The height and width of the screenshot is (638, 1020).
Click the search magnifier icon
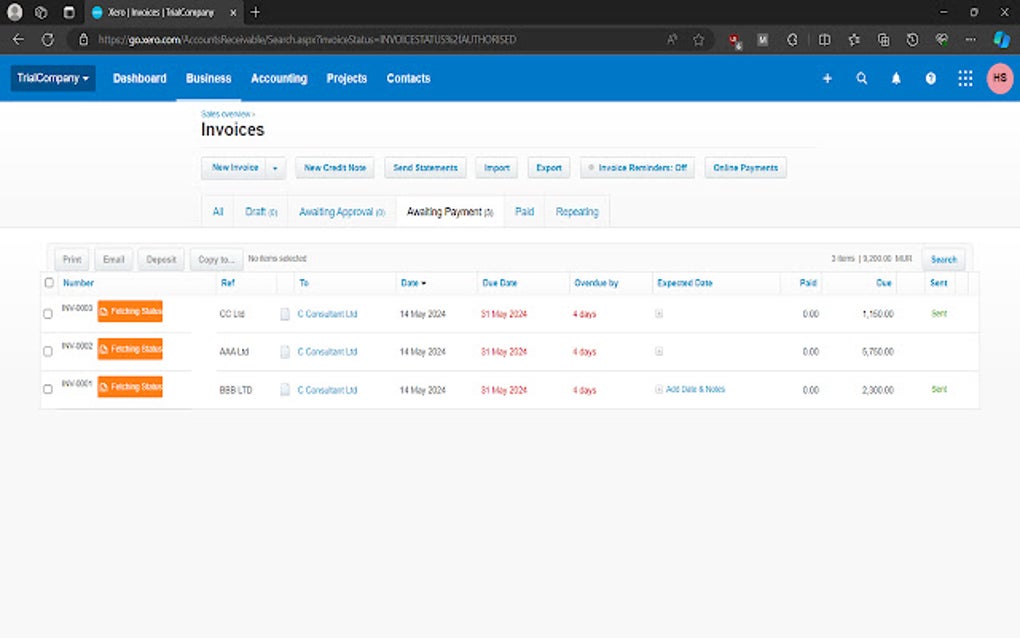(861, 78)
